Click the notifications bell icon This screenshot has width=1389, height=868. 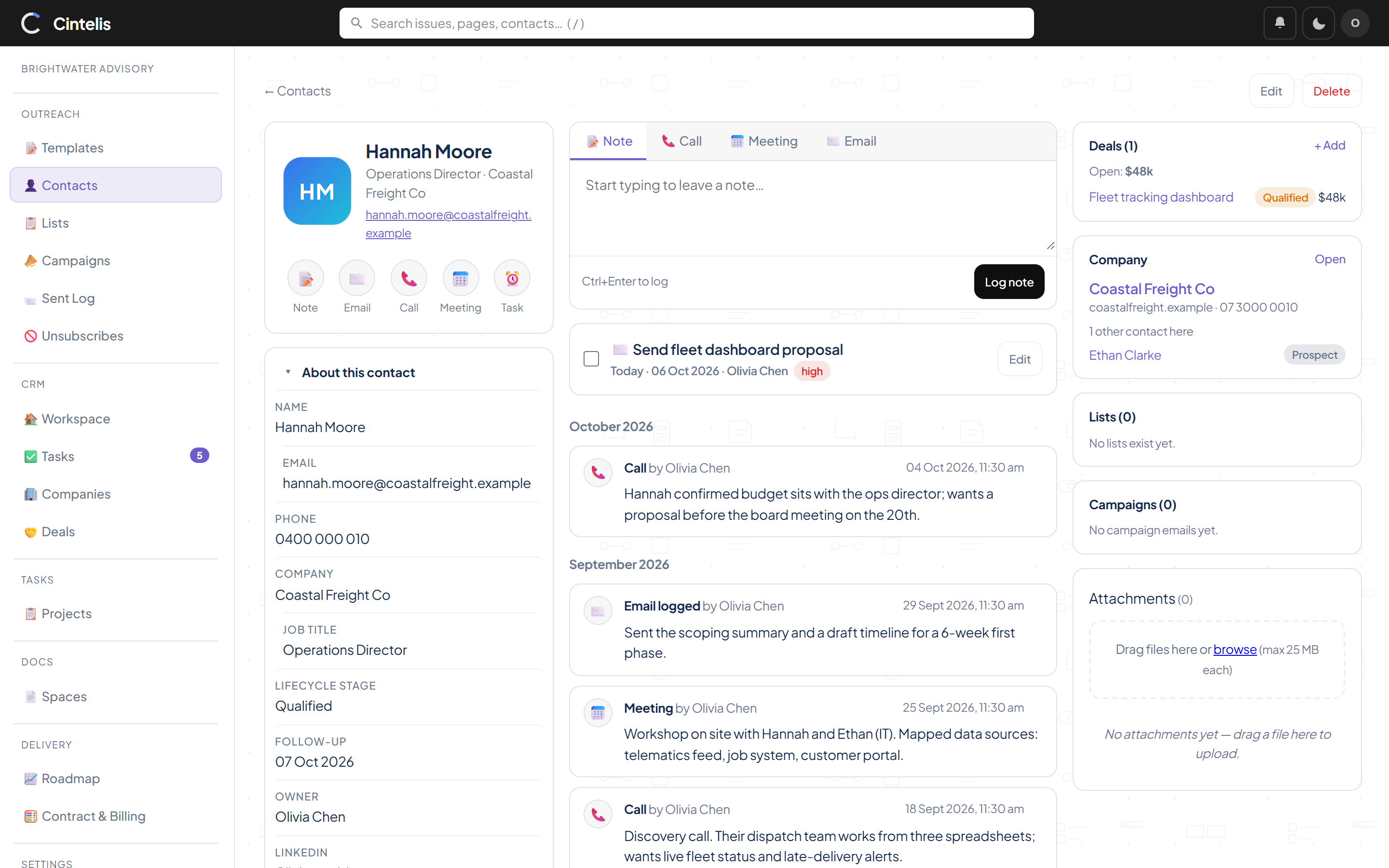1280,23
